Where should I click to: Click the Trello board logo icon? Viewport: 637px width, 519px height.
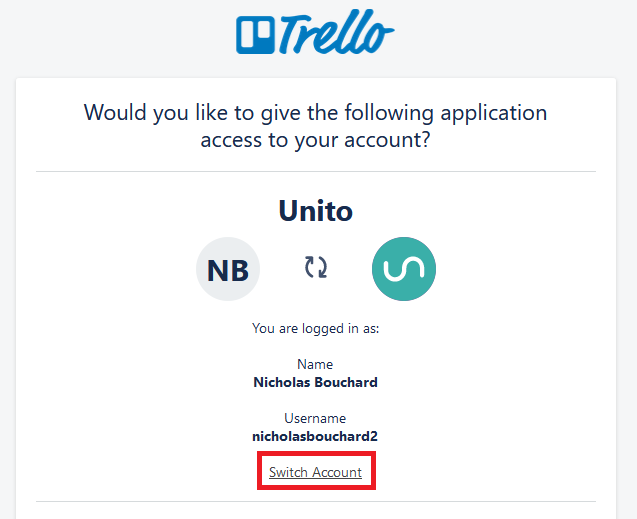[x=256, y=35]
